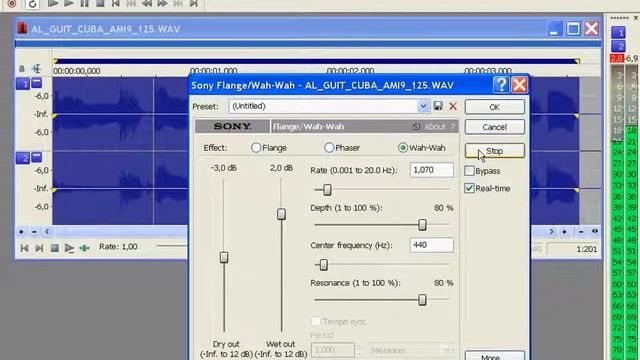Click Go to End in data window transport
The width and height of the screenshot is (640, 360).
(x=39, y=248)
